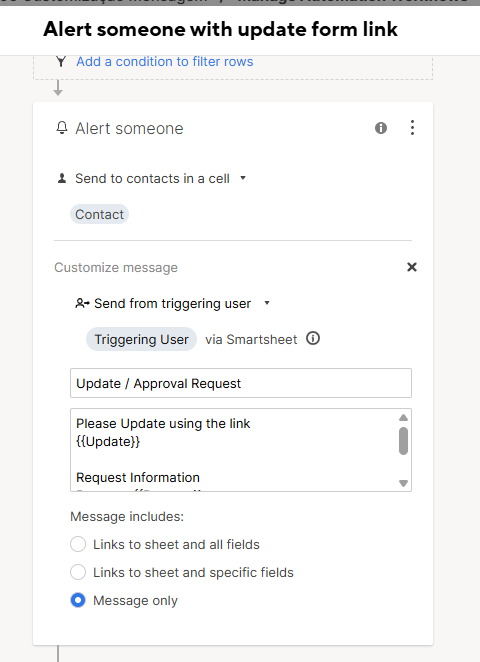
Task: Select Links to sheet and specific fields
Action: (x=78, y=572)
